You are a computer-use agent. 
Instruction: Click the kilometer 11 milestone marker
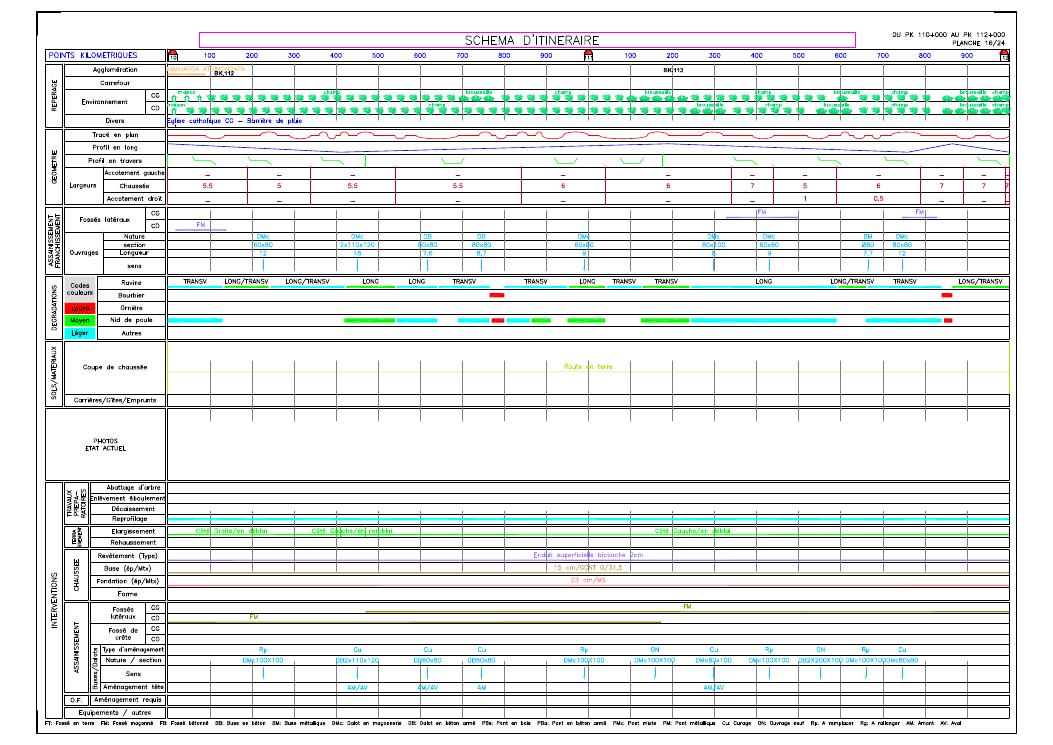coord(589,56)
